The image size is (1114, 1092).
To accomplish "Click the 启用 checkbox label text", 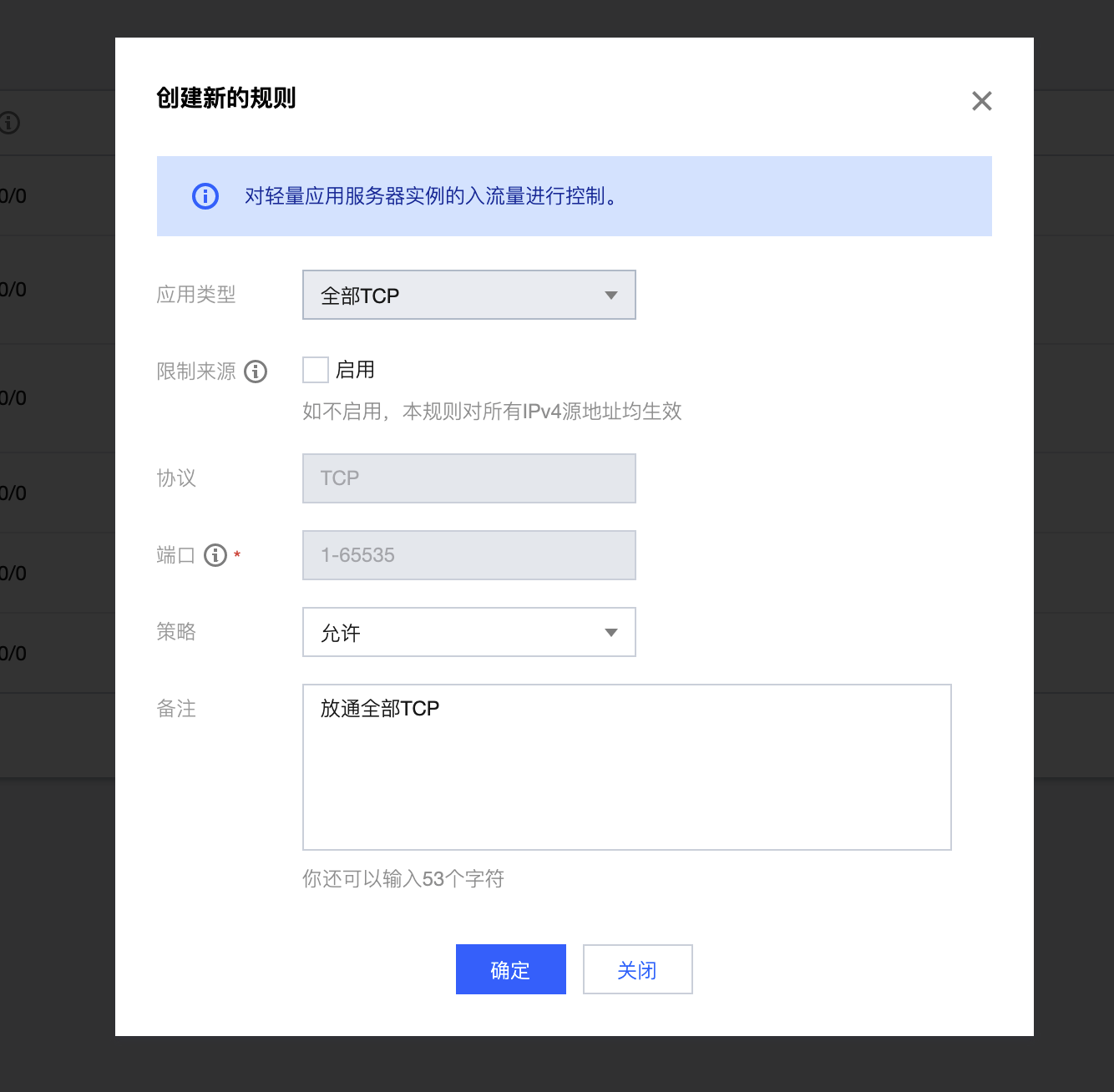I will coord(355,370).
